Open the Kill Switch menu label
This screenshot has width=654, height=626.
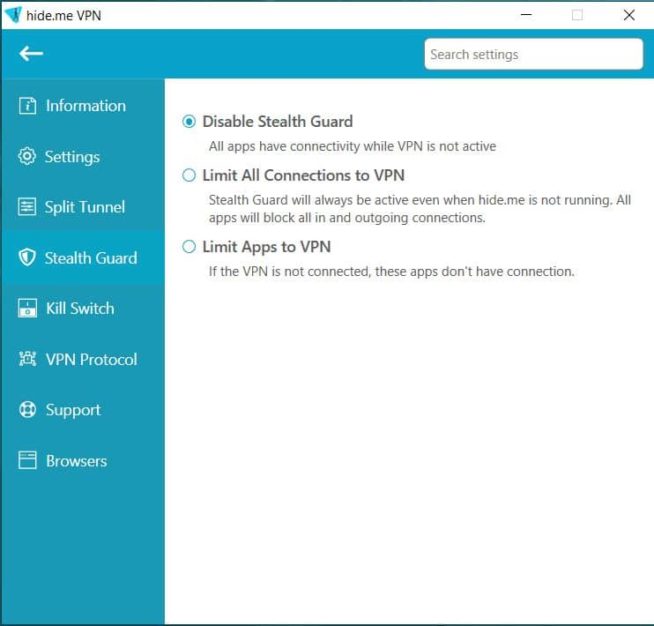pyautogui.click(x=80, y=309)
